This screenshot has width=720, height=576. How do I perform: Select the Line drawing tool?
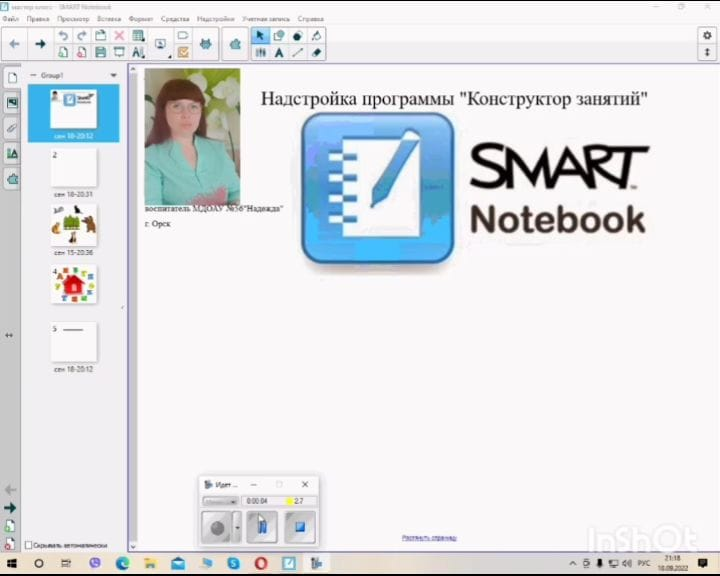point(298,52)
